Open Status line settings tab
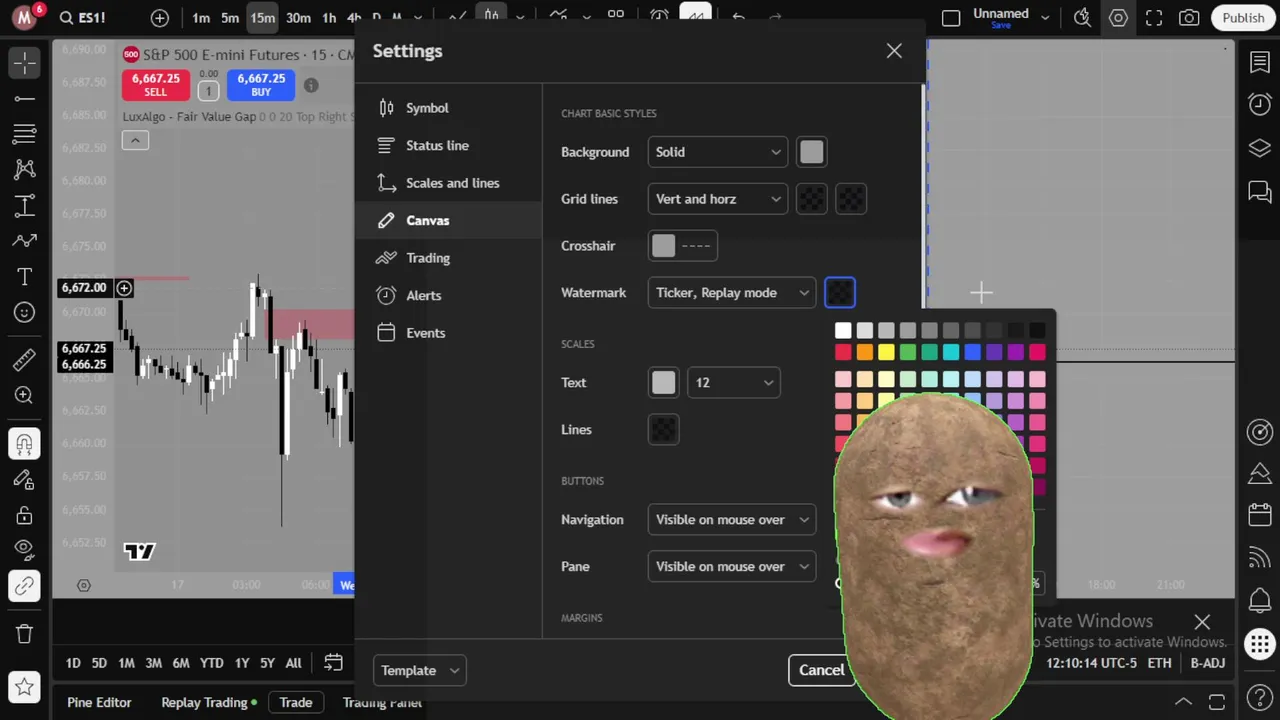Image resolution: width=1280 pixels, height=720 pixels. [448, 145]
